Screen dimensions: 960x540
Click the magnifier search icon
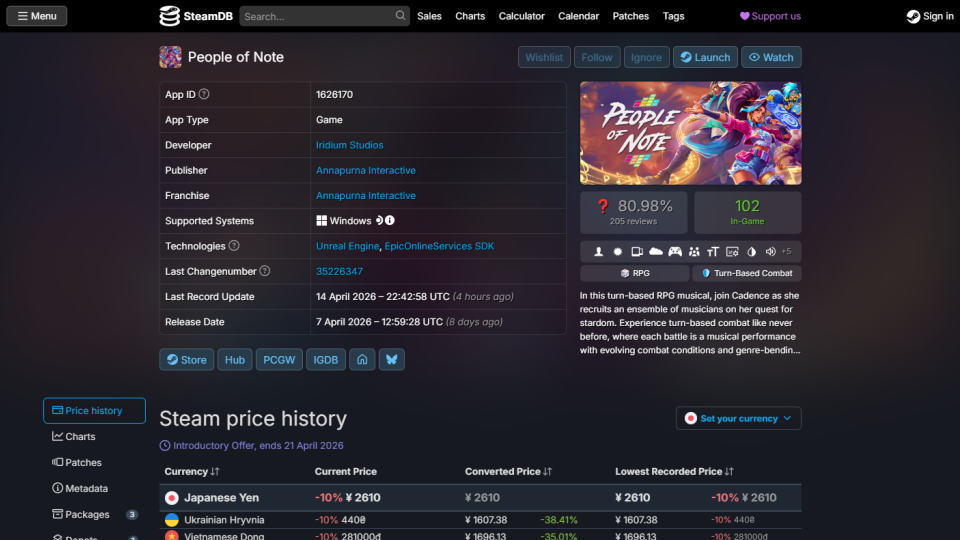(400, 16)
